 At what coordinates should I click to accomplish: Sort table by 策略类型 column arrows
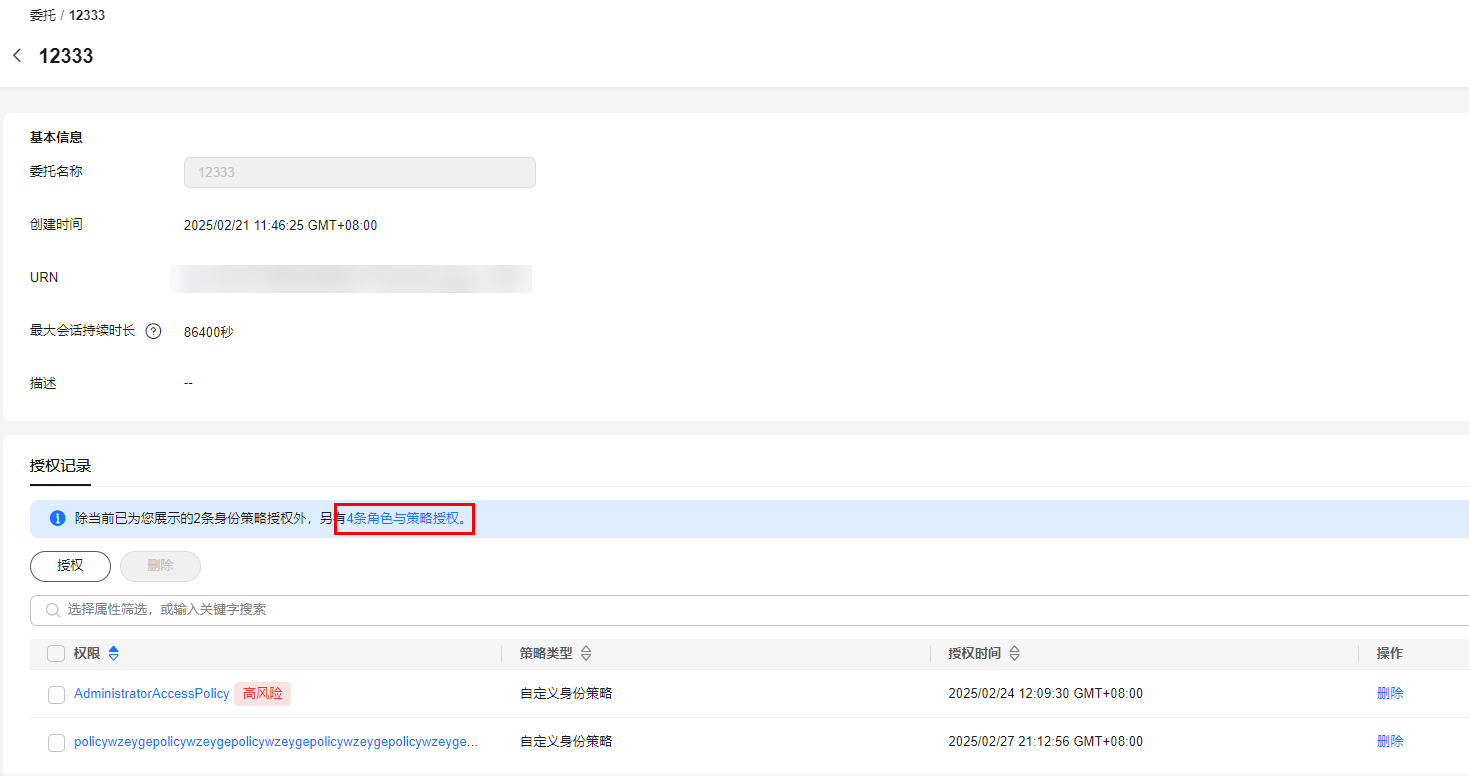tap(586, 654)
